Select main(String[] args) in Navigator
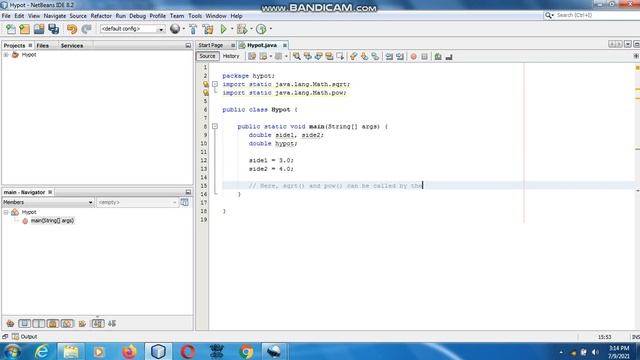The width and height of the screenshot is (640, 360). pyautogui.click(x=52, y=221)
